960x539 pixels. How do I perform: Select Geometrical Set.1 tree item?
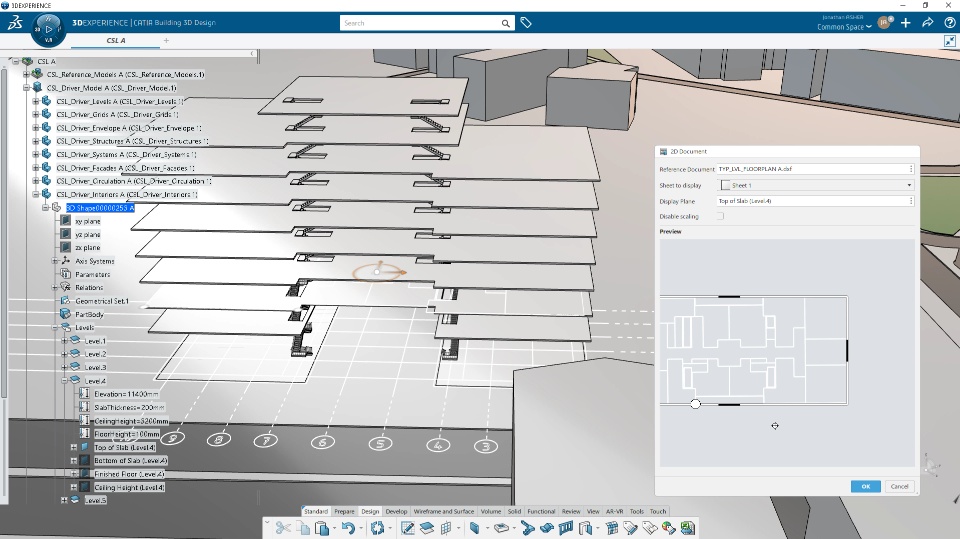[x=102, y=301]
